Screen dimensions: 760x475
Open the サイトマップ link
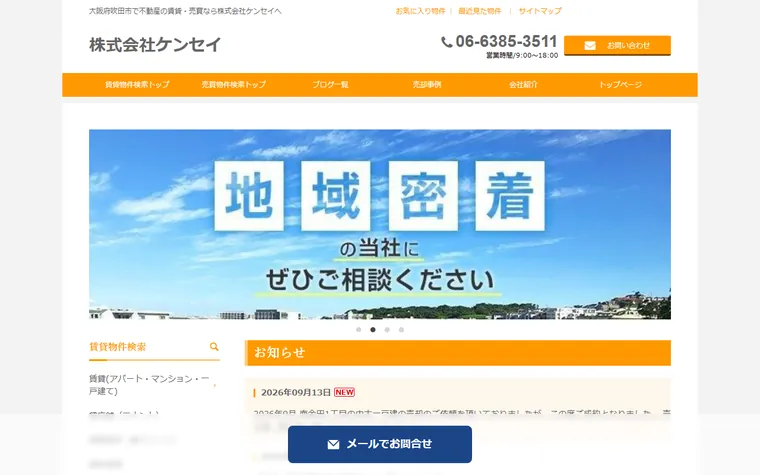[x=540, y=11]
